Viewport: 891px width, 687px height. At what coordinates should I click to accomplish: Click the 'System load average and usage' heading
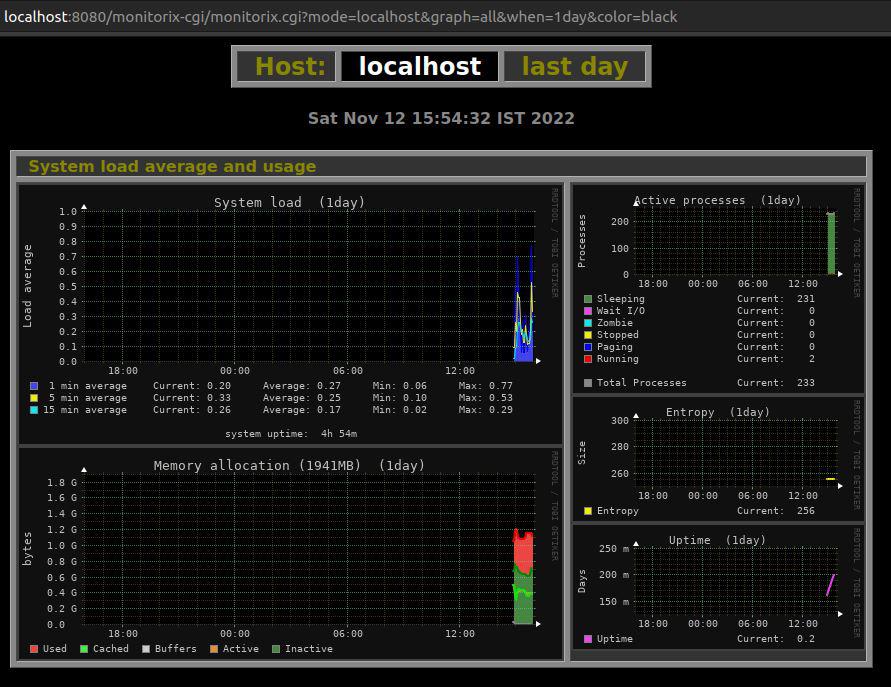pos(172,167)
